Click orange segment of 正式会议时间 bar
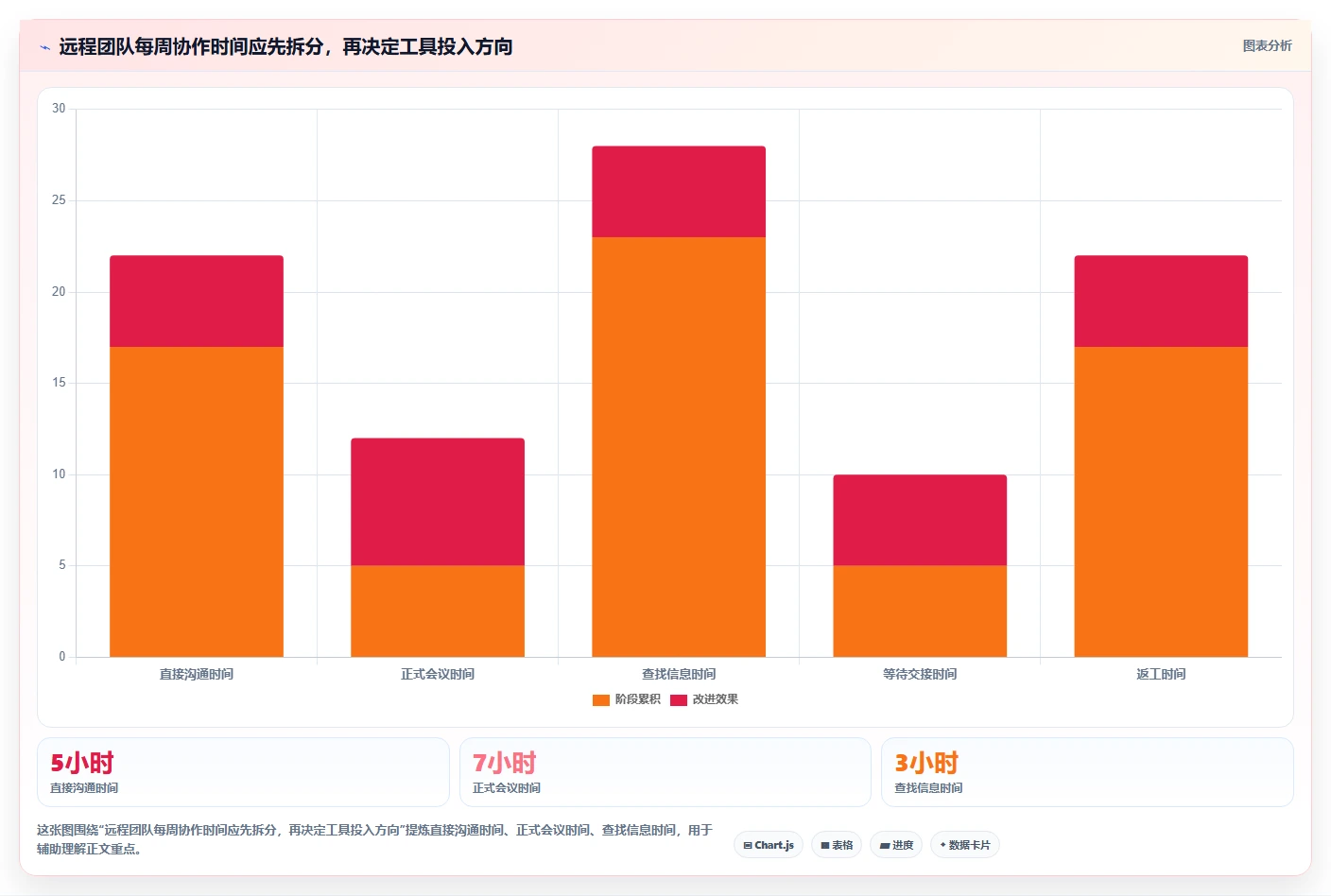Image resolution: width=1331 pixels, height=896 pixels. (x=438, y=612)
